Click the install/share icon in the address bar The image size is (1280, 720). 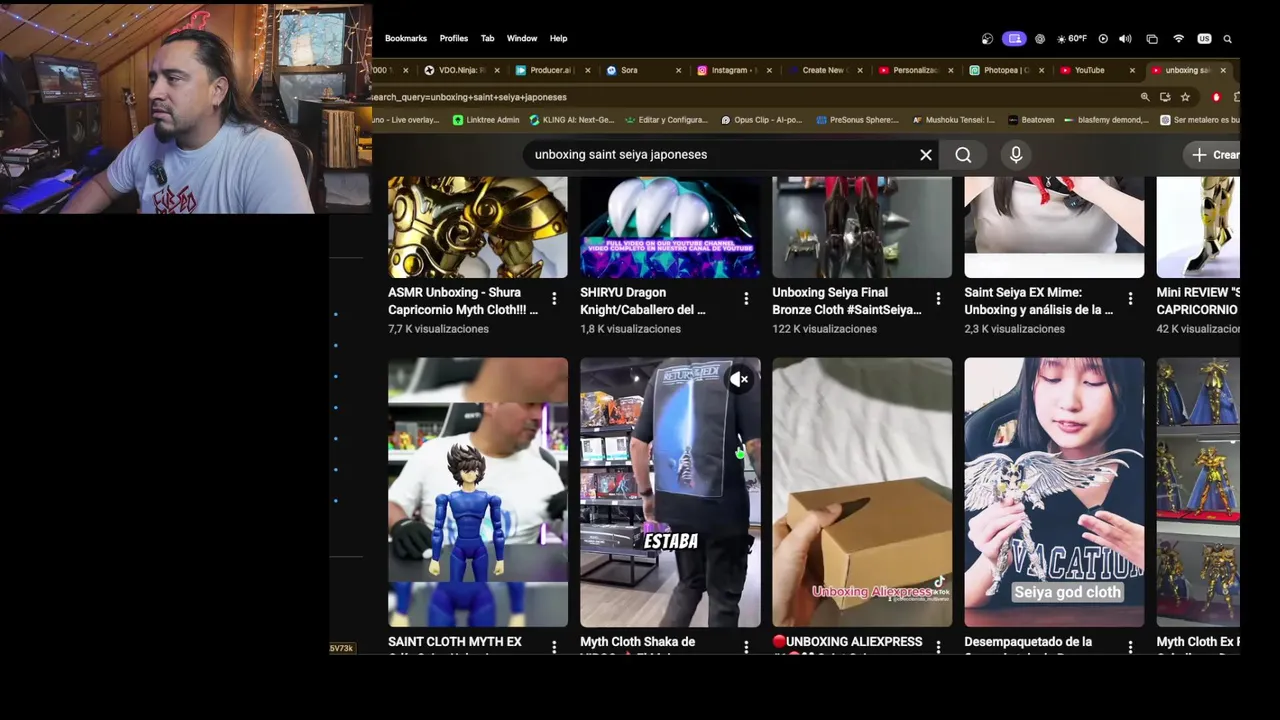pos(1165,97)
